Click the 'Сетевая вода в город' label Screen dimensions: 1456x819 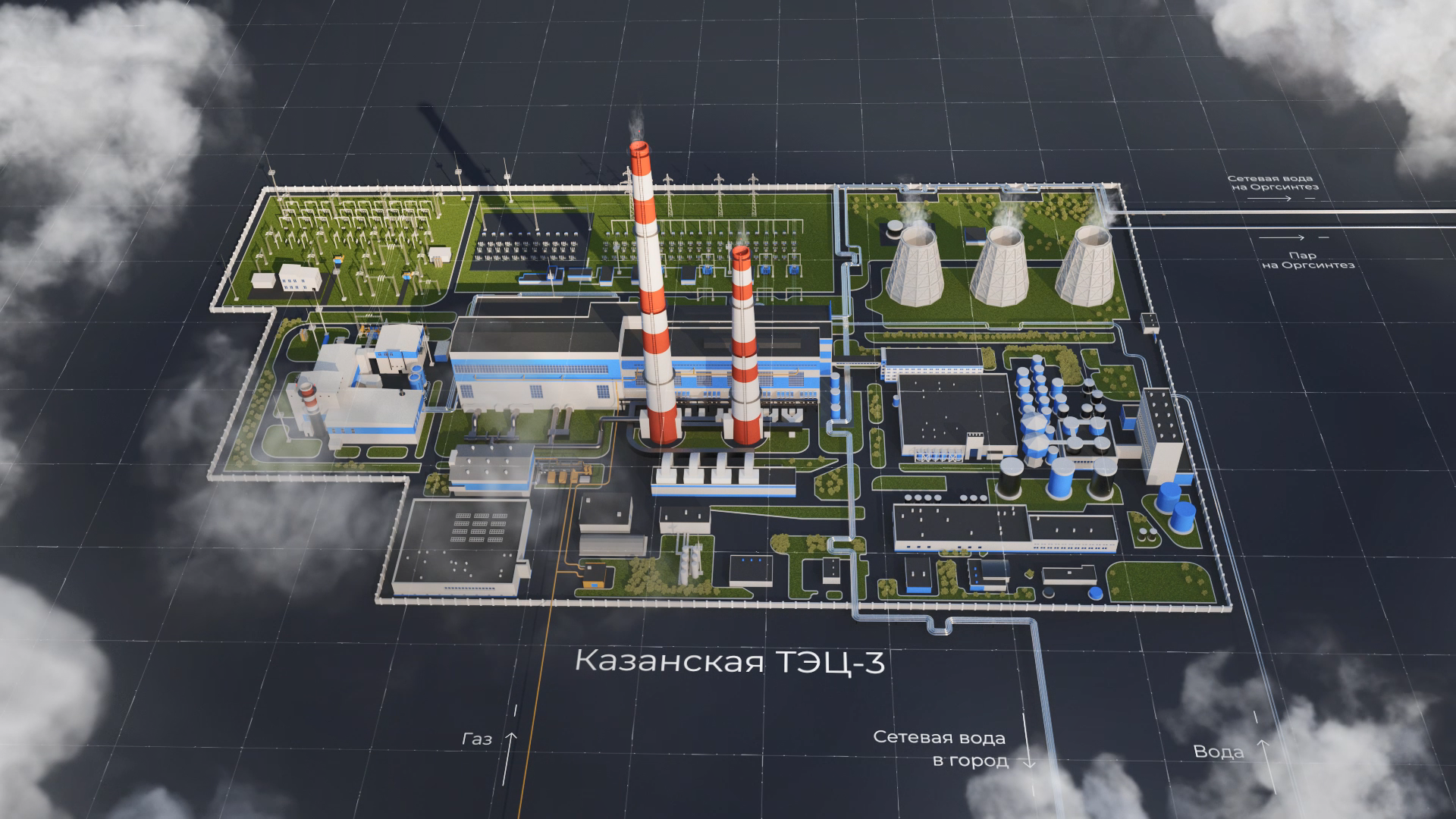click(940, 748)
